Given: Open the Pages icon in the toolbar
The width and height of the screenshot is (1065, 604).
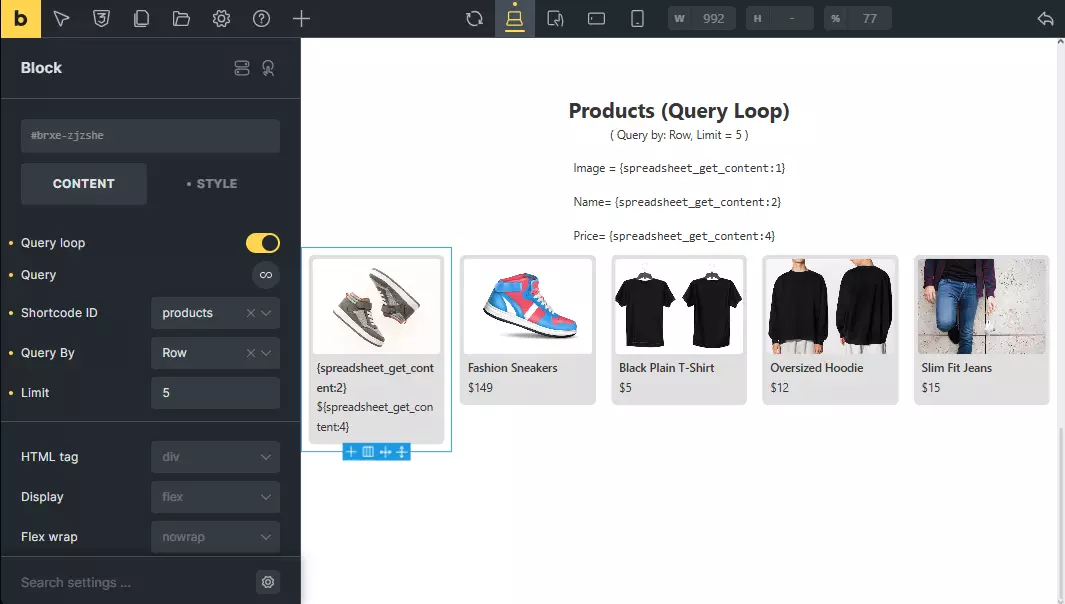Looking at the screenshot, I should [141, 18].
